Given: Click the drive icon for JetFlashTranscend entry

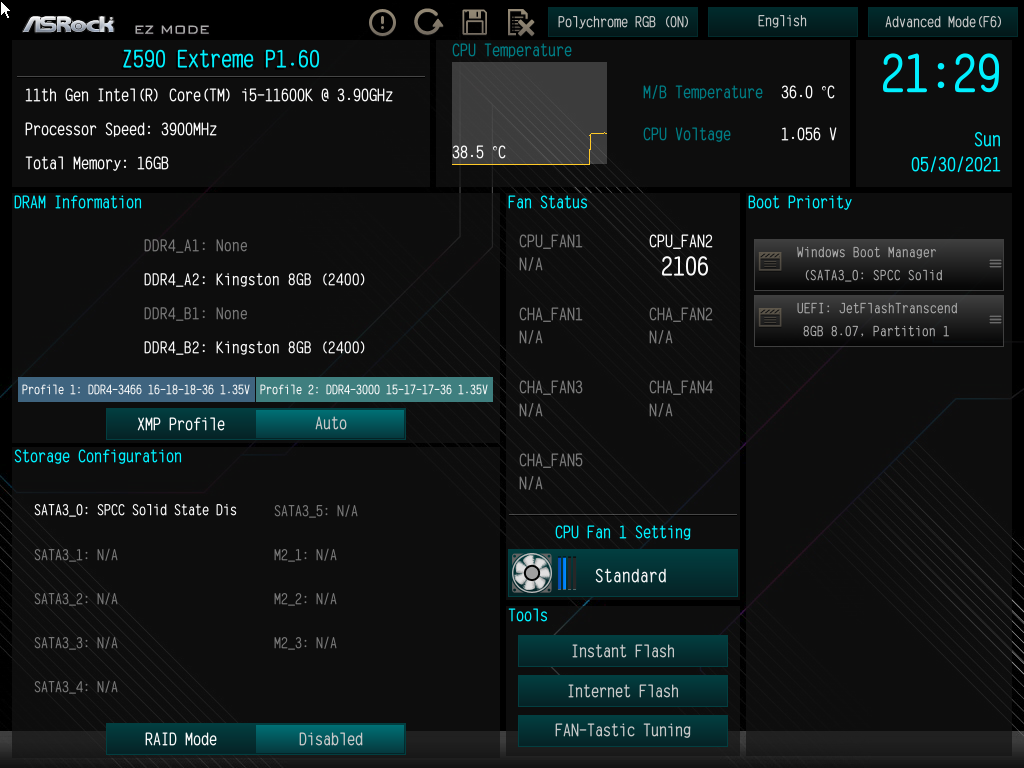Looking at the screenshot, I should click(x=770, y=318).
